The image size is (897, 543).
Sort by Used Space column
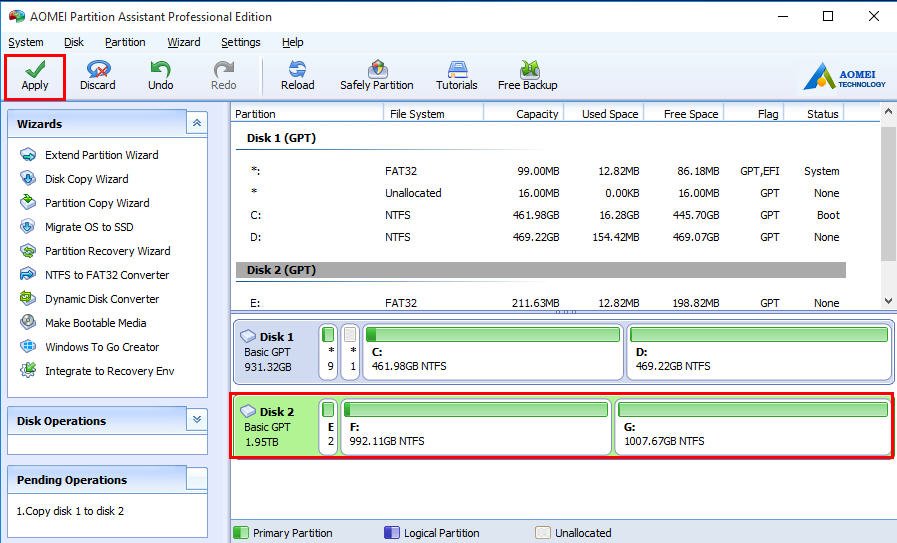point(604,114)
